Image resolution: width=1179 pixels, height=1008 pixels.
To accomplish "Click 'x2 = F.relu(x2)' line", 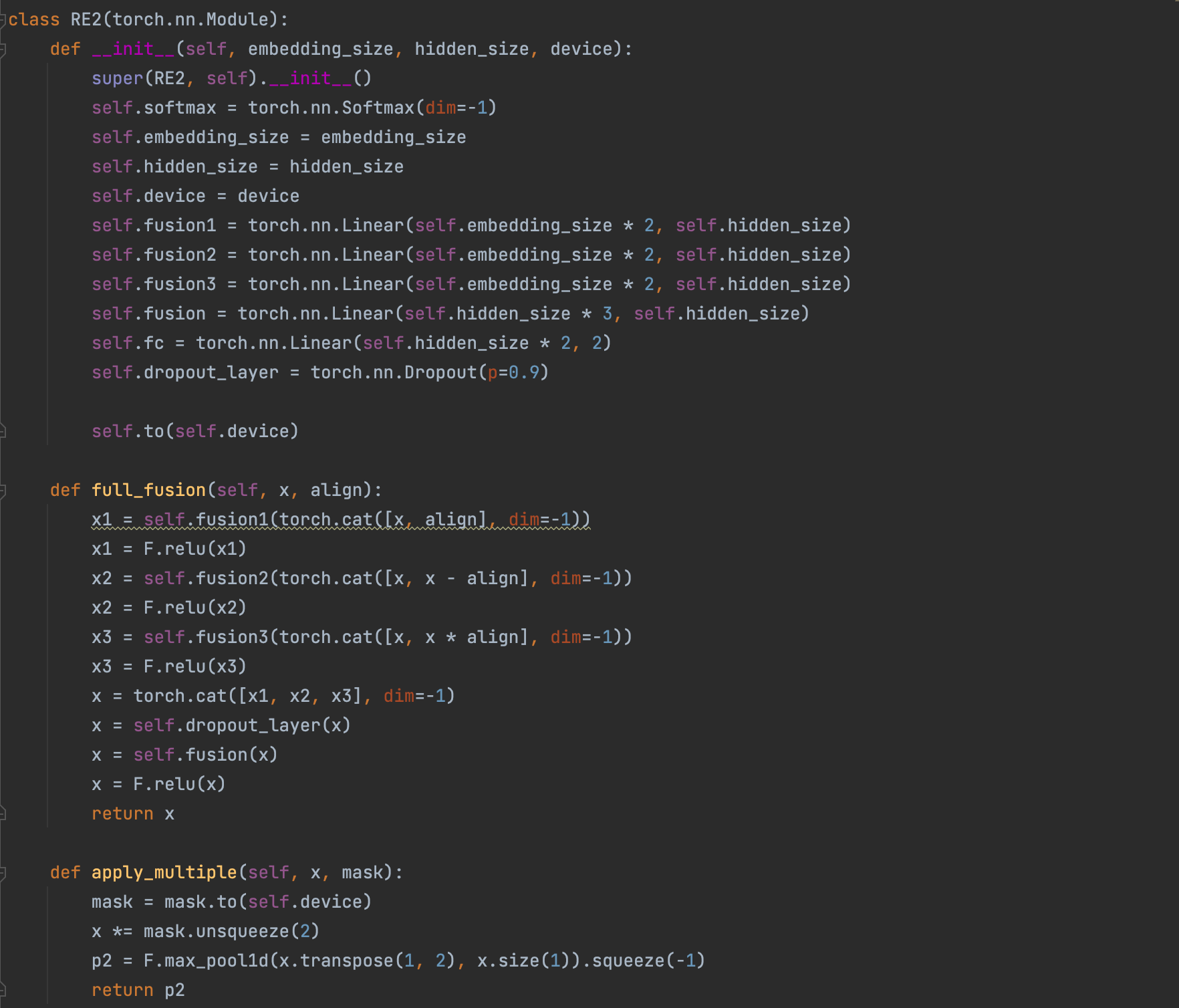I will 169,608.
